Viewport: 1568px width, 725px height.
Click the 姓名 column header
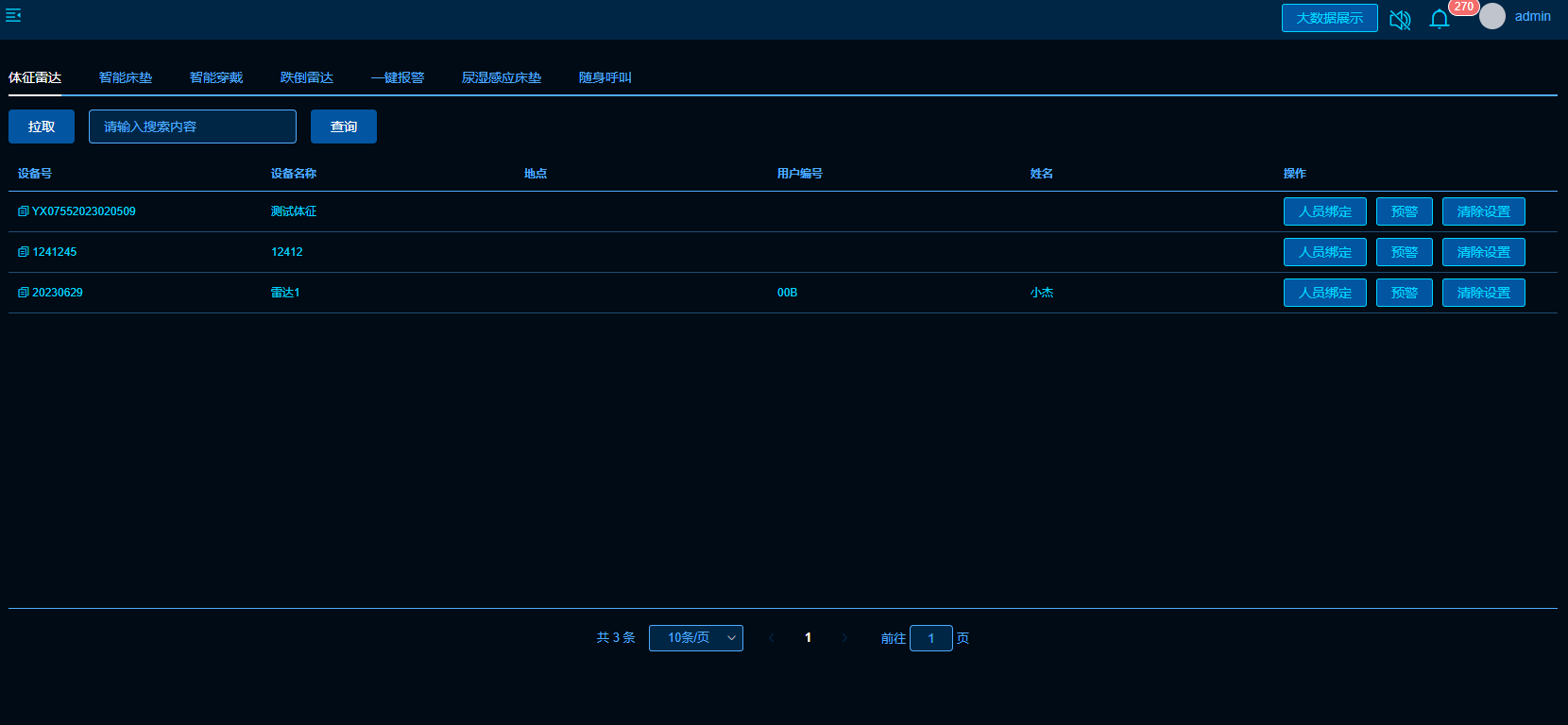point(1042,174)
